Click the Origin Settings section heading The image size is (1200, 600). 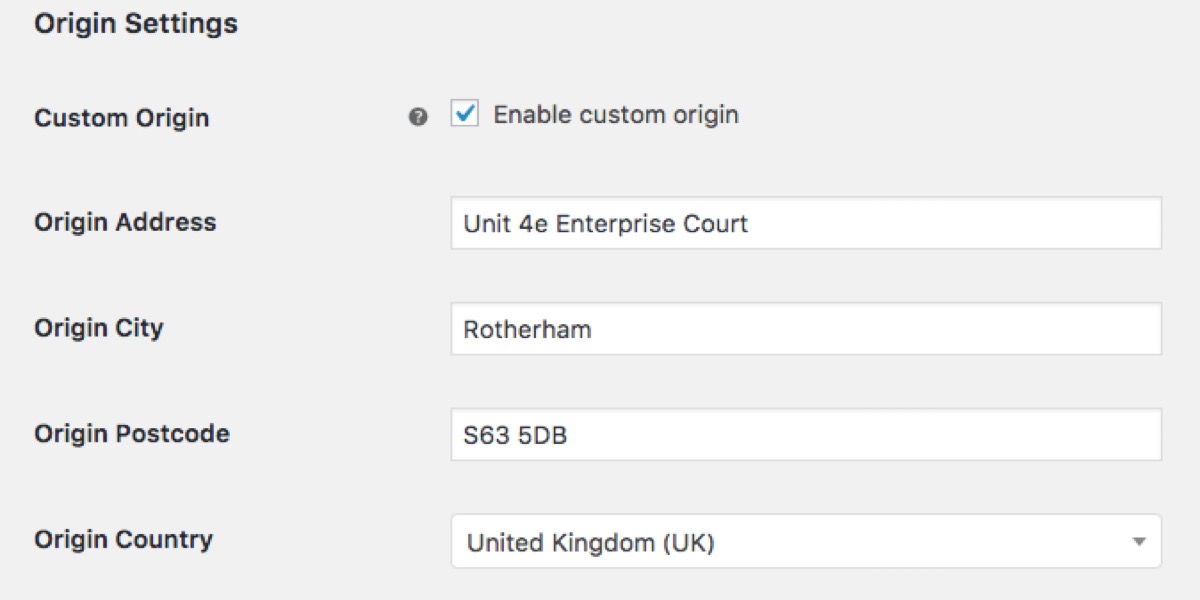[x=136, y=23]
